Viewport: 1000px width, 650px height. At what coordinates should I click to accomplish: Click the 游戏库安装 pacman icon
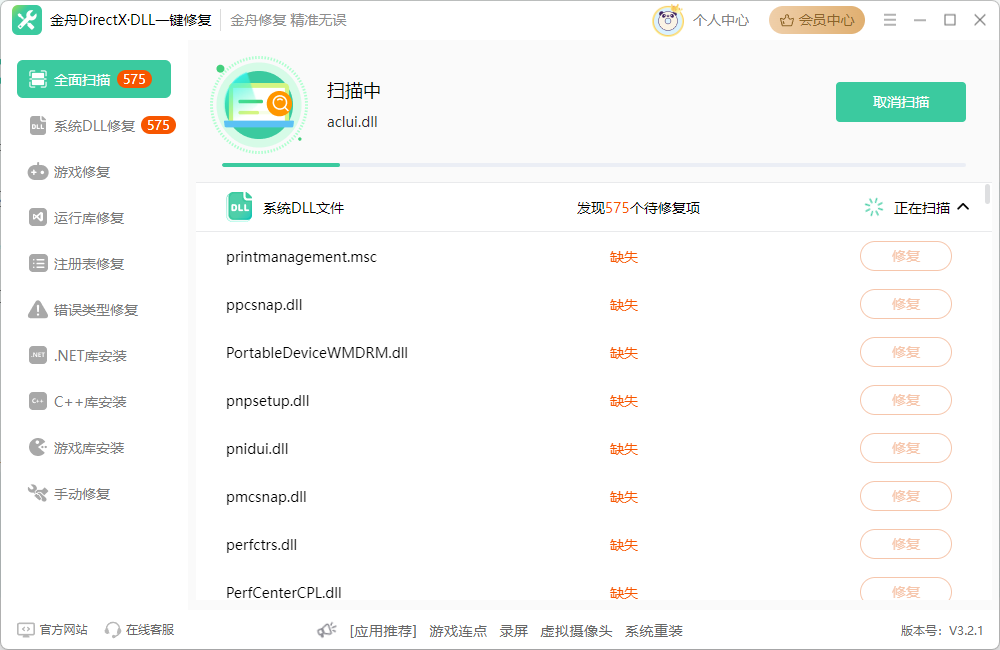pyautogui.click(x=37, y=448)
